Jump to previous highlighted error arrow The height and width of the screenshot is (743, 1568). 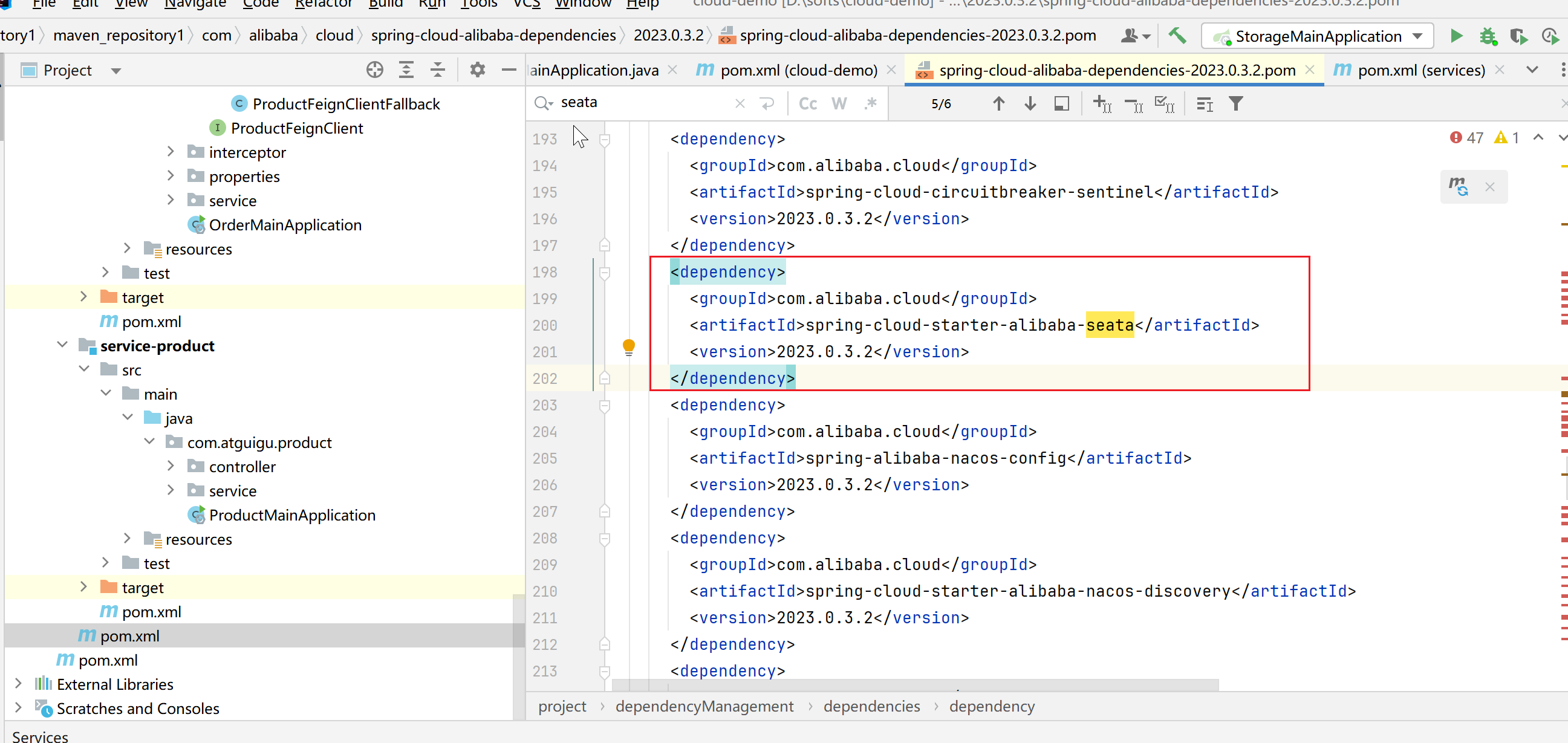click(1538, 137)
